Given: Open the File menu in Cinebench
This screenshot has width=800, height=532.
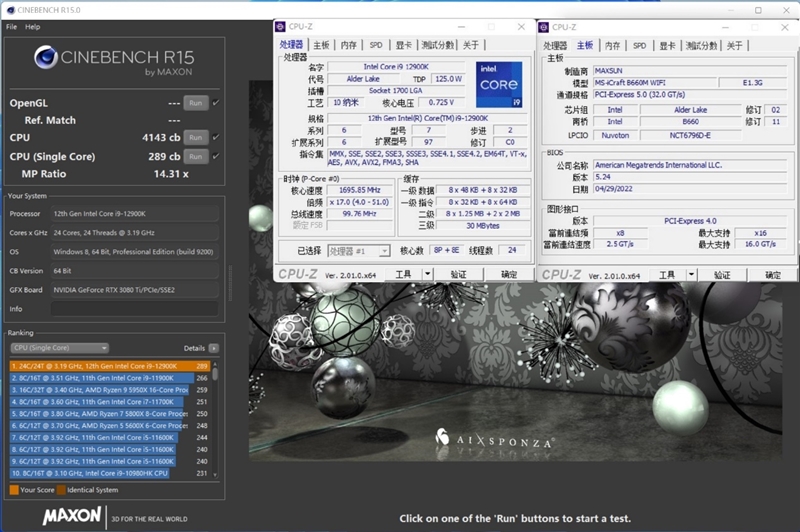Looking at the screenshot, I should (x=11, y=27).
